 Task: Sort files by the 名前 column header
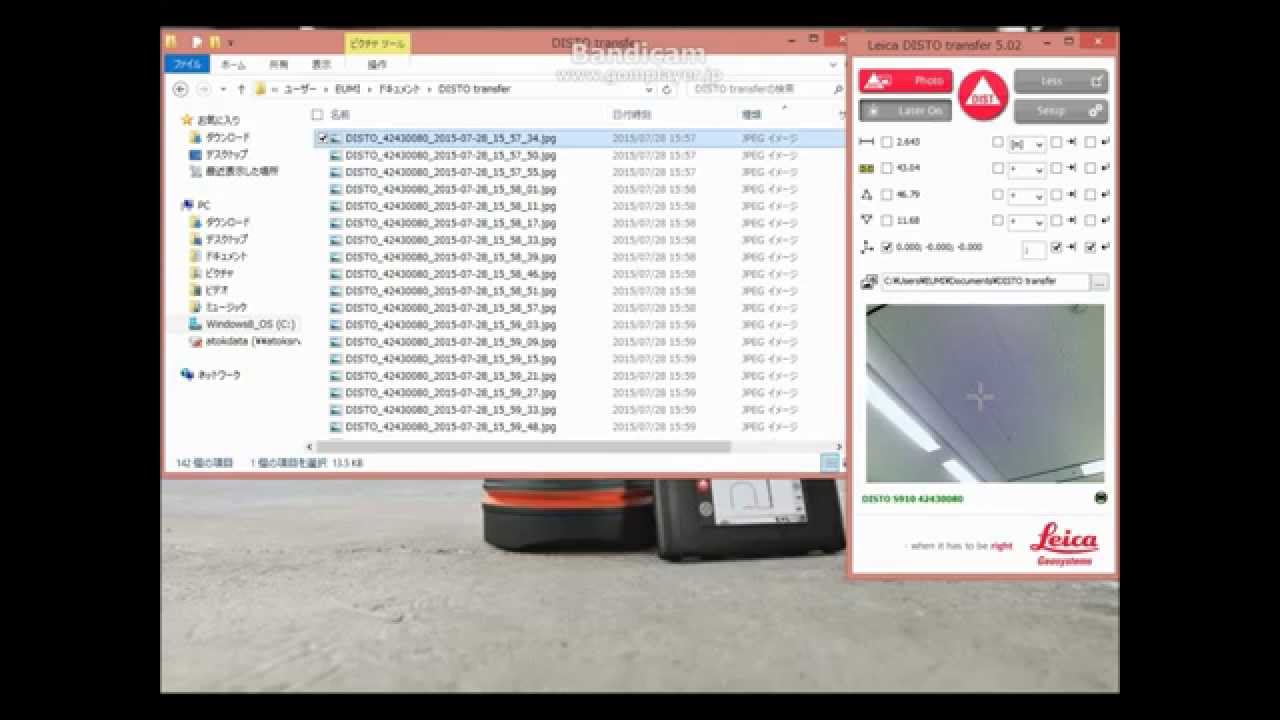pos(340,115)
